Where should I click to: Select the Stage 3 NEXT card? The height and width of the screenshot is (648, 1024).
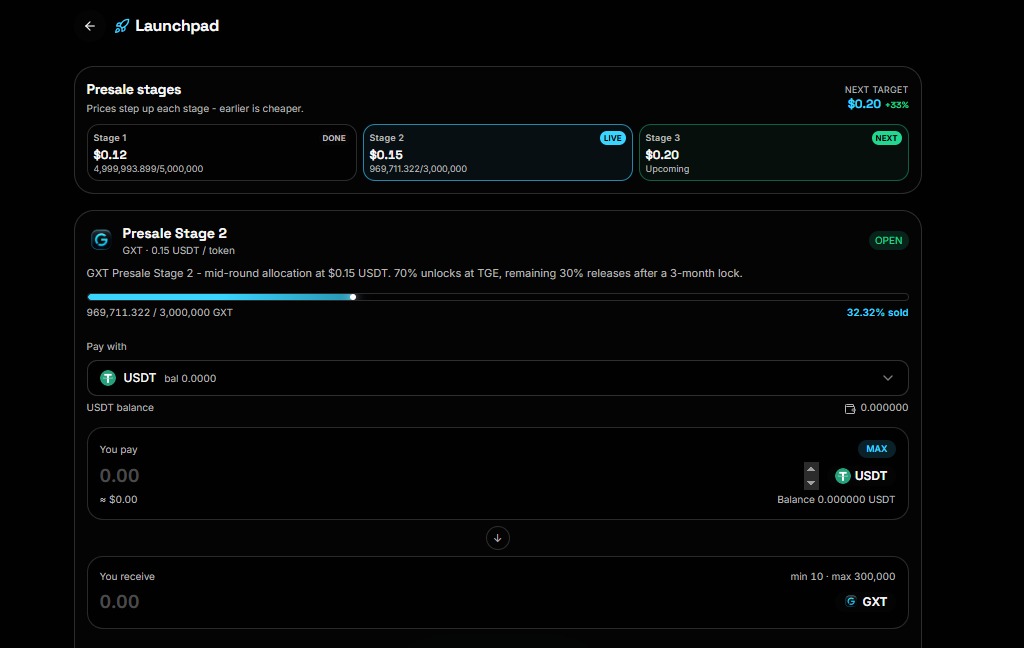[774, 153]
